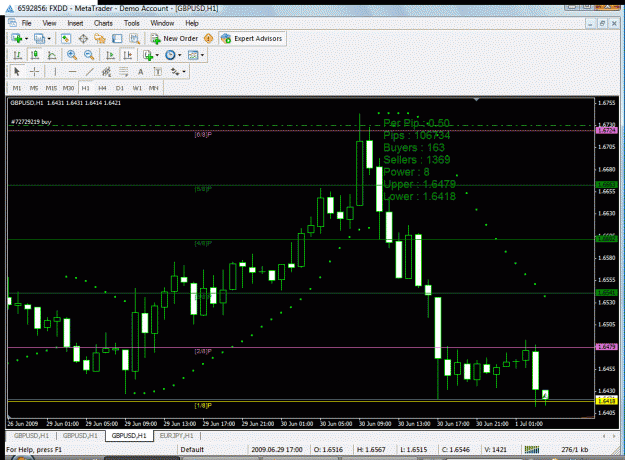Viewport: 625px width, 460px height.
Task: Switch timeframe to M1
Action: 17,88
